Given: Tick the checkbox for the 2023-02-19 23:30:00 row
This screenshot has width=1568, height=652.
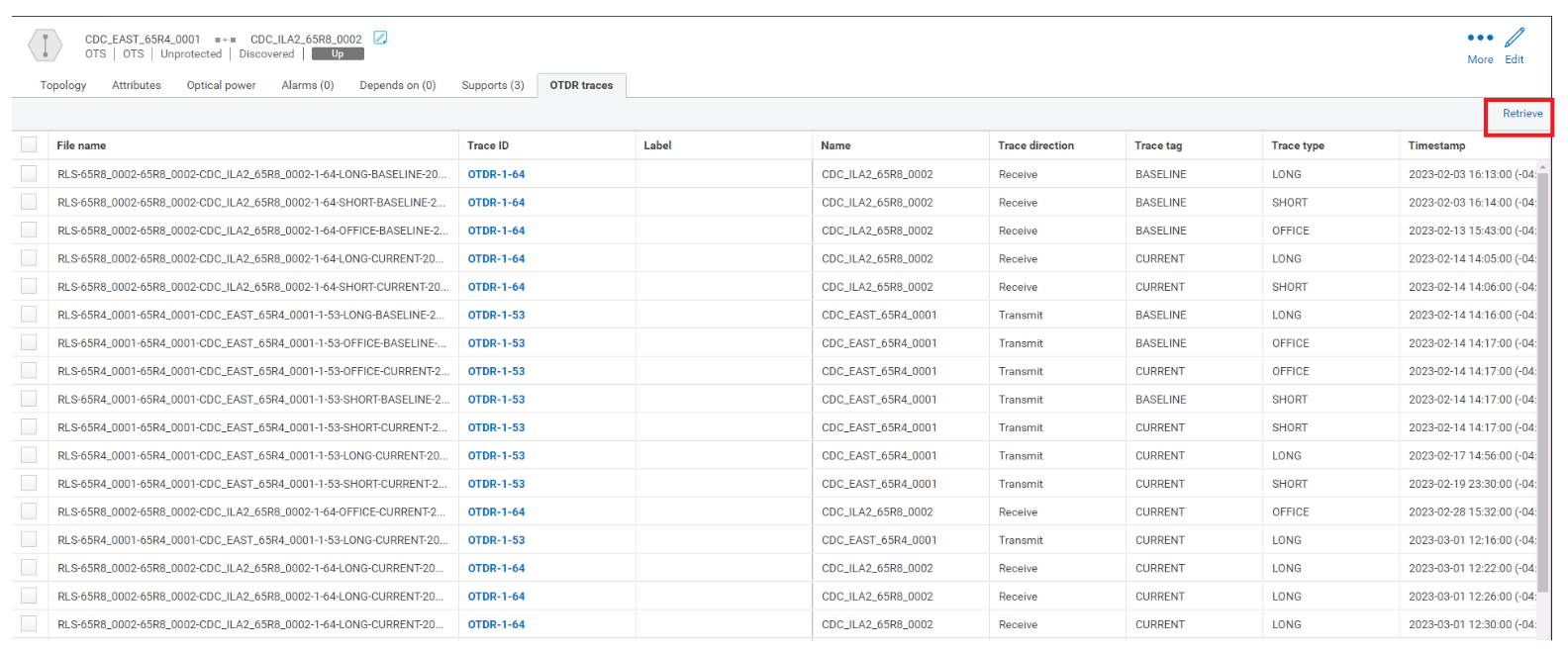Looking at the screenshot, I should 29,484.
